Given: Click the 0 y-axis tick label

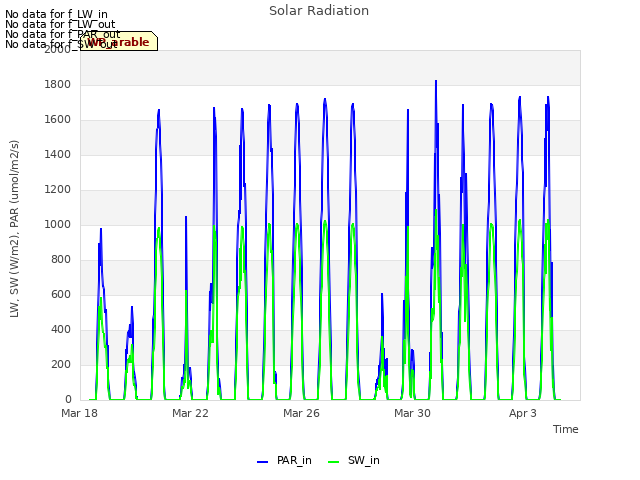Looking at the screenshot, I should pyautogui.click(x=68, y=399).
